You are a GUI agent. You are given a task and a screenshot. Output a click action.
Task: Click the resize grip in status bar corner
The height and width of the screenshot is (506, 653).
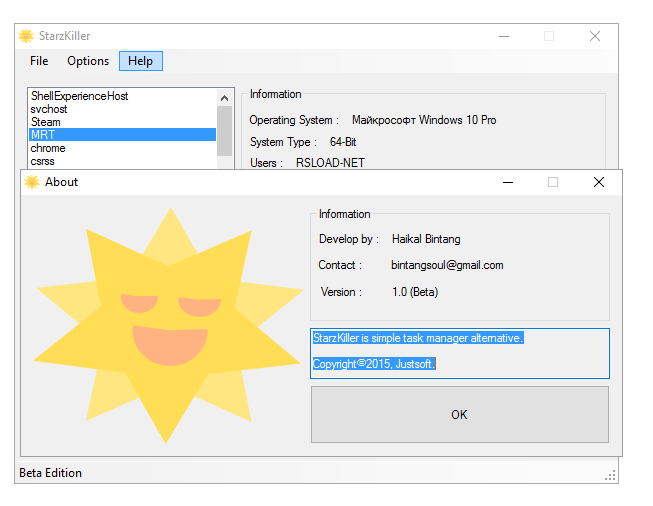click(x=611, y=476)
